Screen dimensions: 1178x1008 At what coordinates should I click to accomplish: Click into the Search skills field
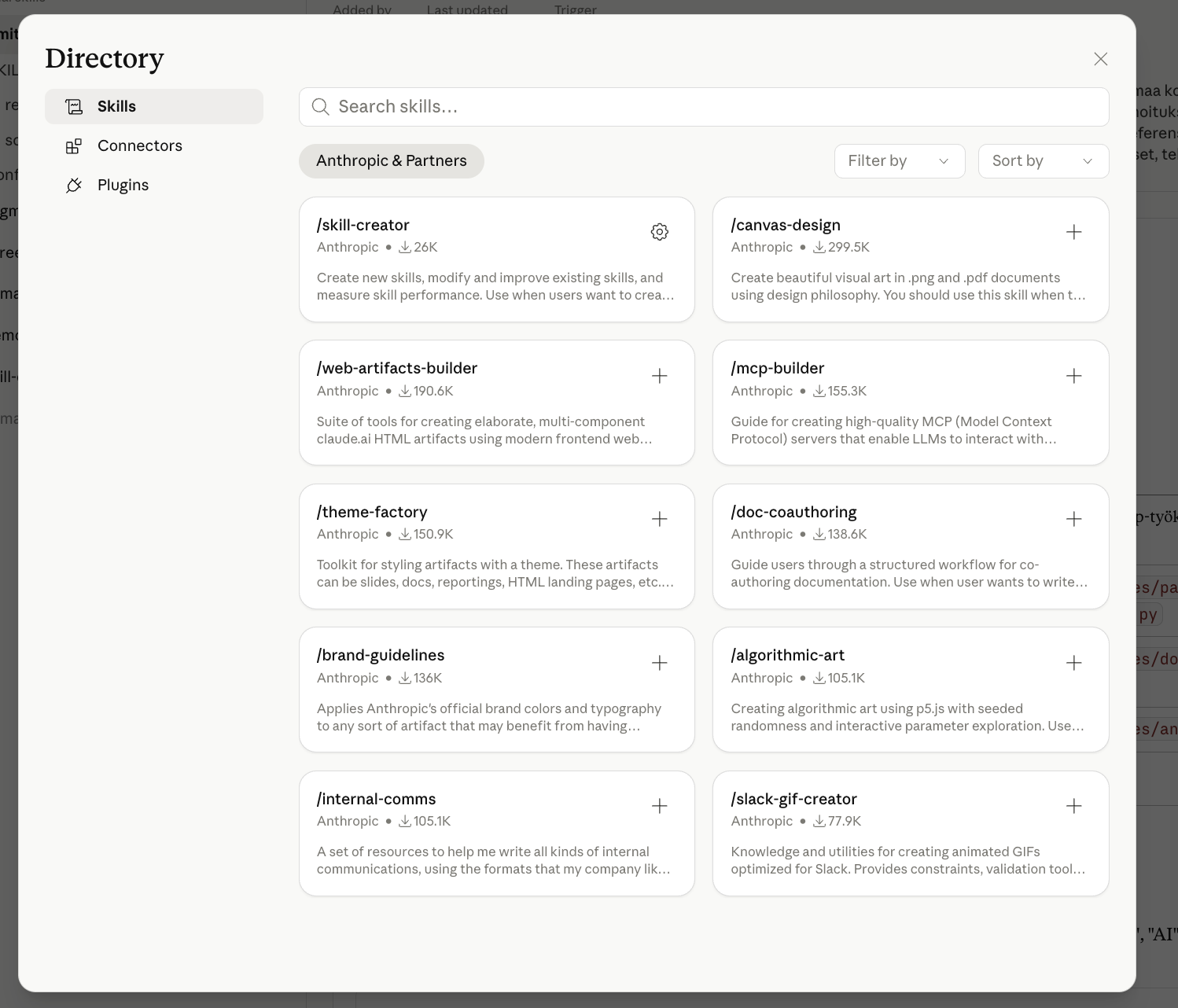pos(704,107)
